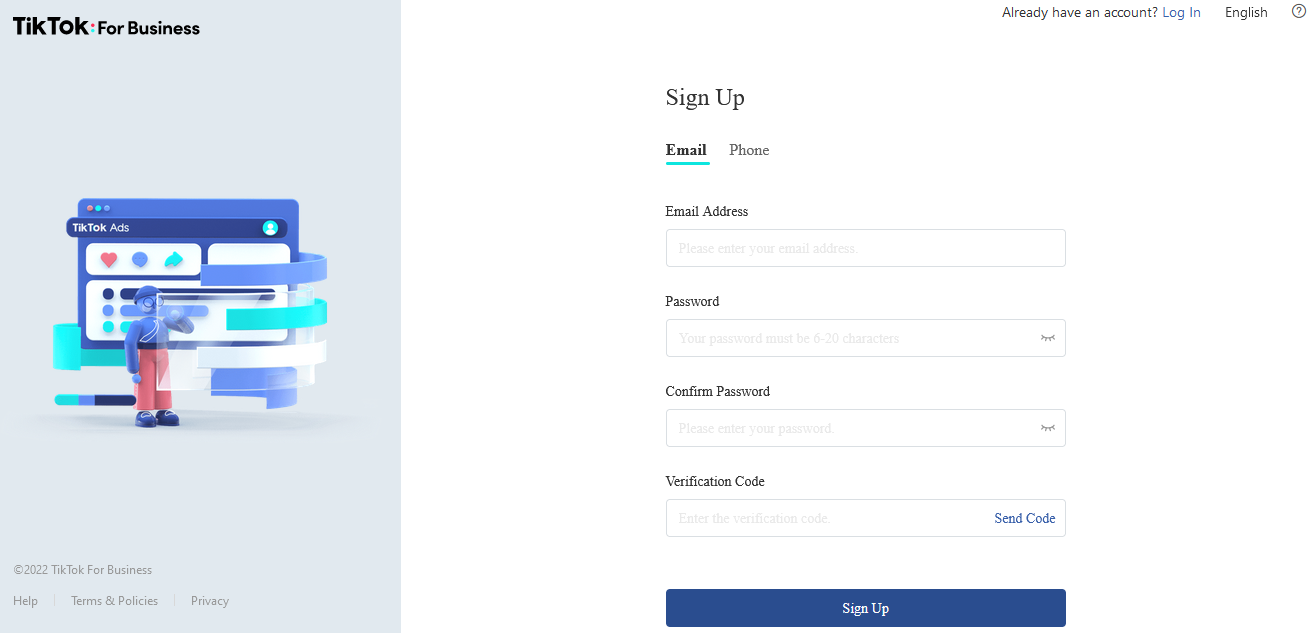Open the Help footer link
1310x633 pixels.
point(26,601)
